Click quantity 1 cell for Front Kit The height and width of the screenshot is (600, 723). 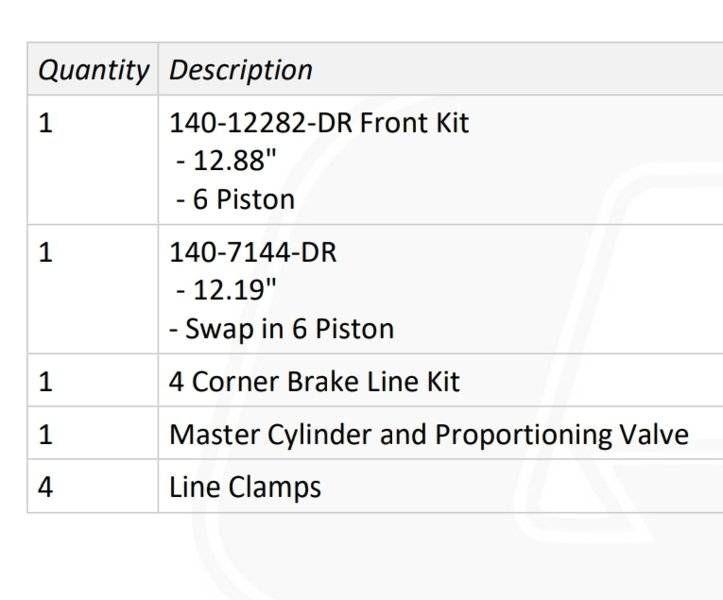point(93,160)
